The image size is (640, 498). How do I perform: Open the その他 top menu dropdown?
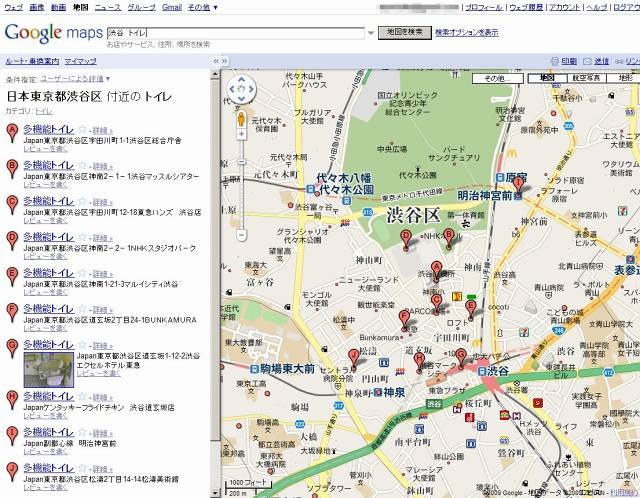click(203, 7)
